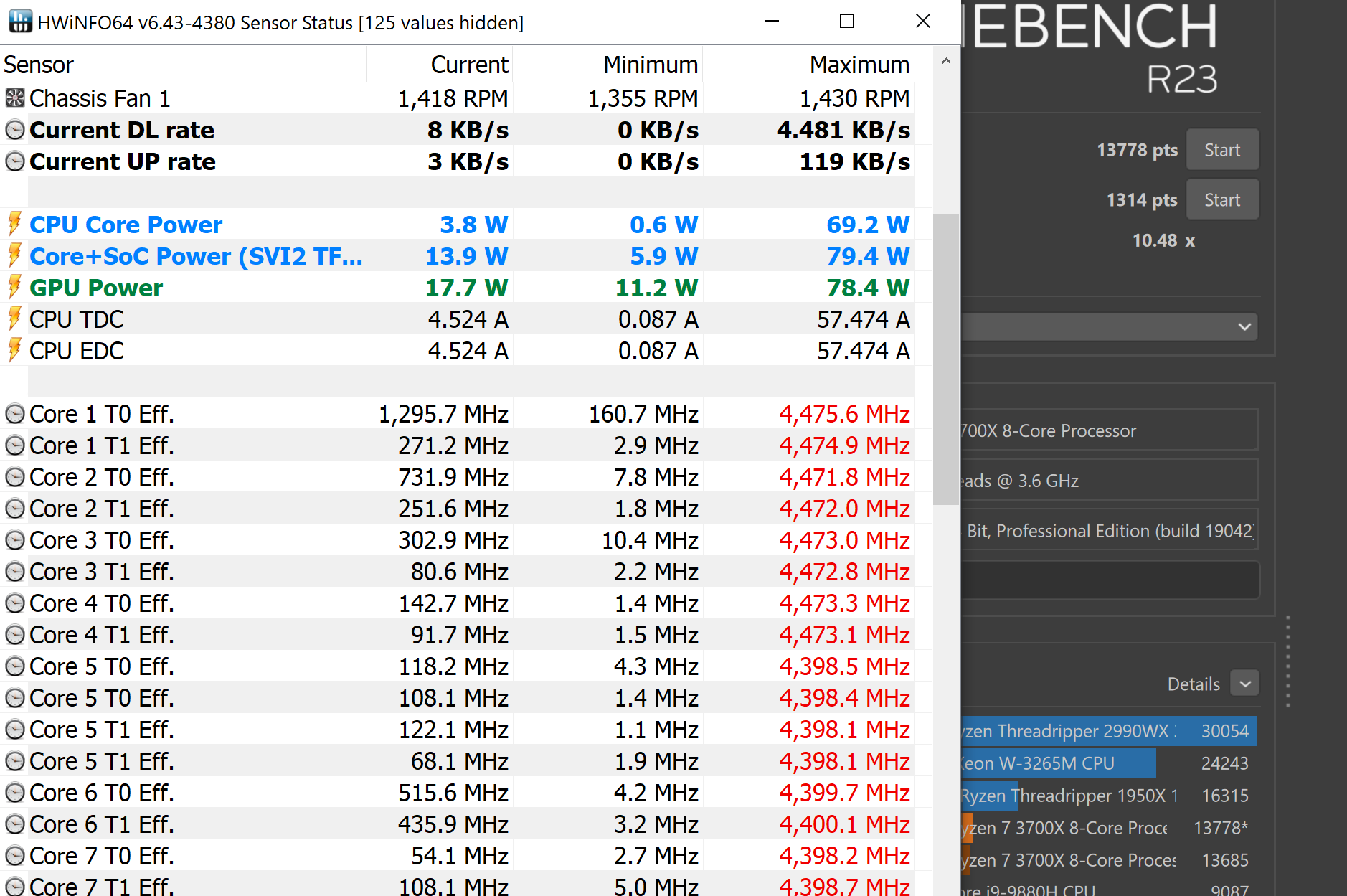Image resolution: width=1347 pixels, height=896 pixels.
Task: Open the Details dropdown in Cinebench ranking
Action: coord(1245,684)
